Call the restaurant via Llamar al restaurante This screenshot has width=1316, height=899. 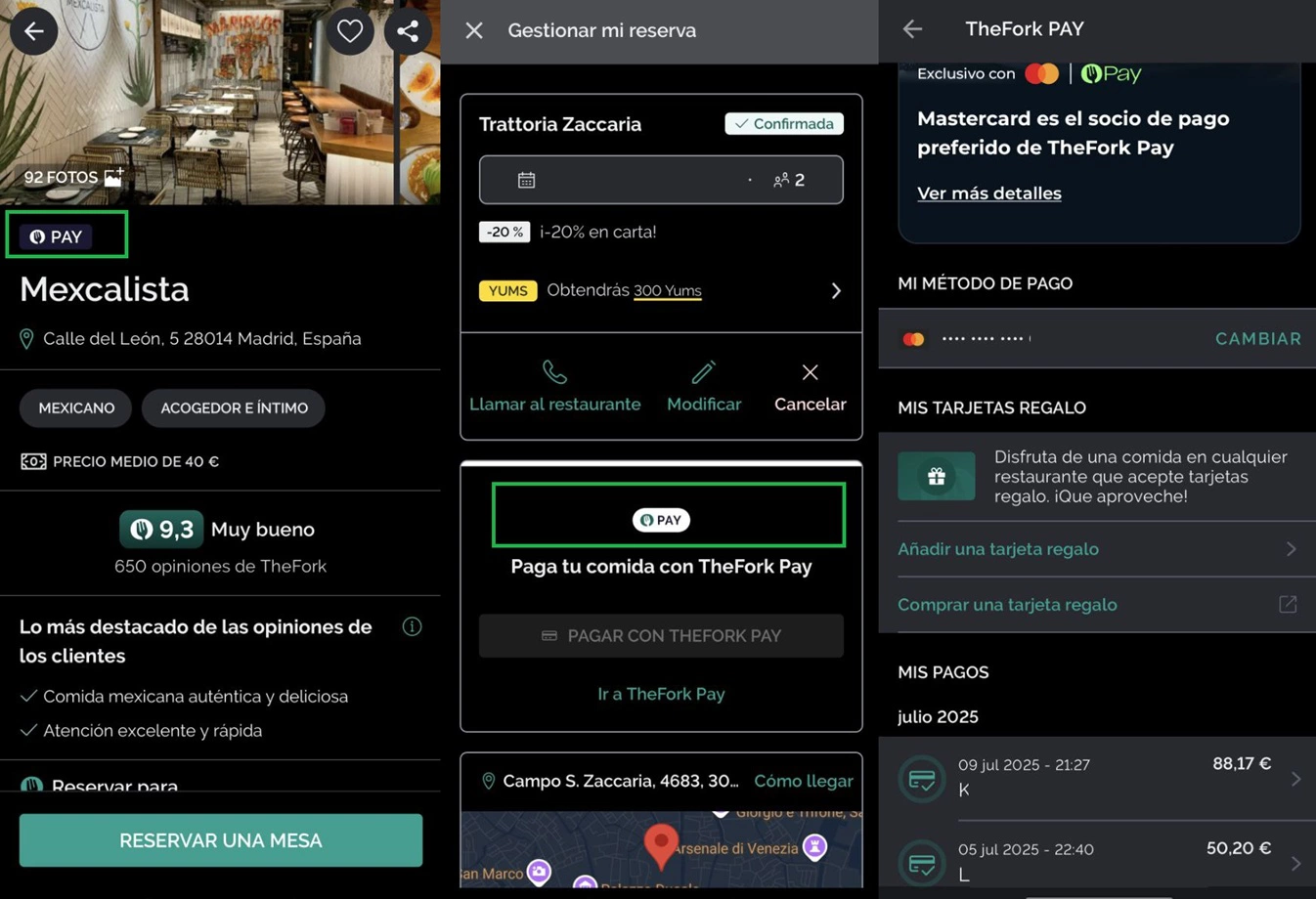[x=554, y=387]
